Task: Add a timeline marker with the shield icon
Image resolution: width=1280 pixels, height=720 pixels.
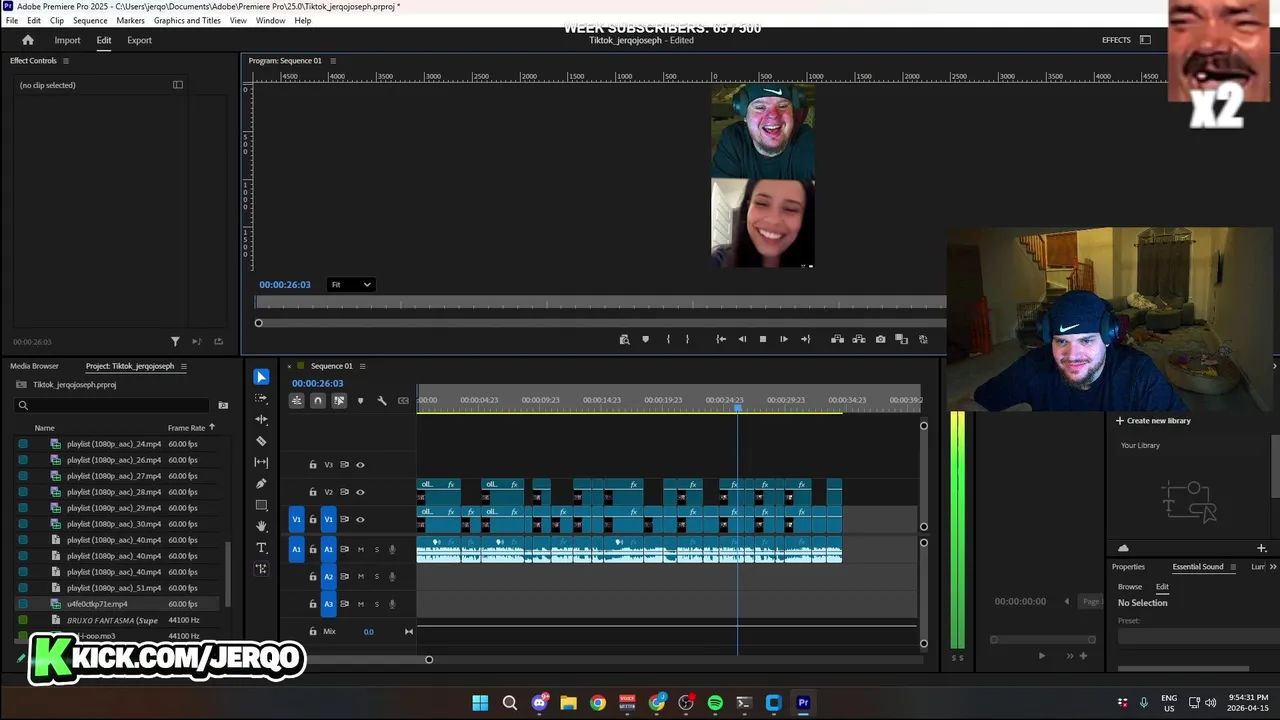Action: pyautogui.click(x=360, y=400)
